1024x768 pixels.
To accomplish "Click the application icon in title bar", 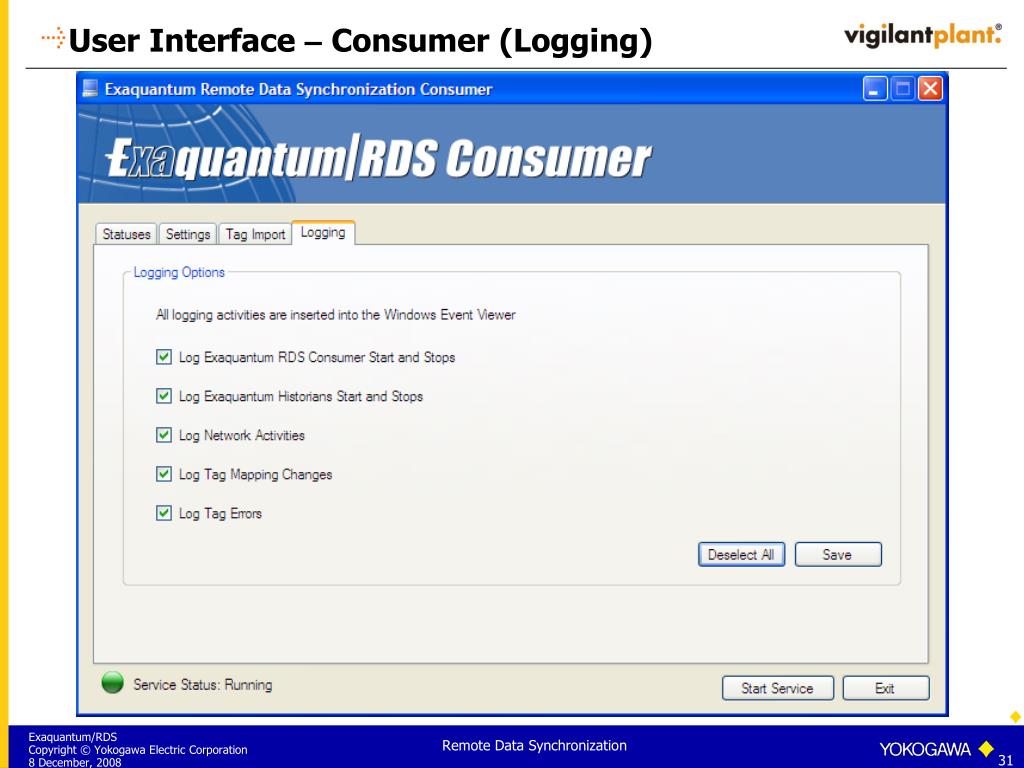I will 90,89.
